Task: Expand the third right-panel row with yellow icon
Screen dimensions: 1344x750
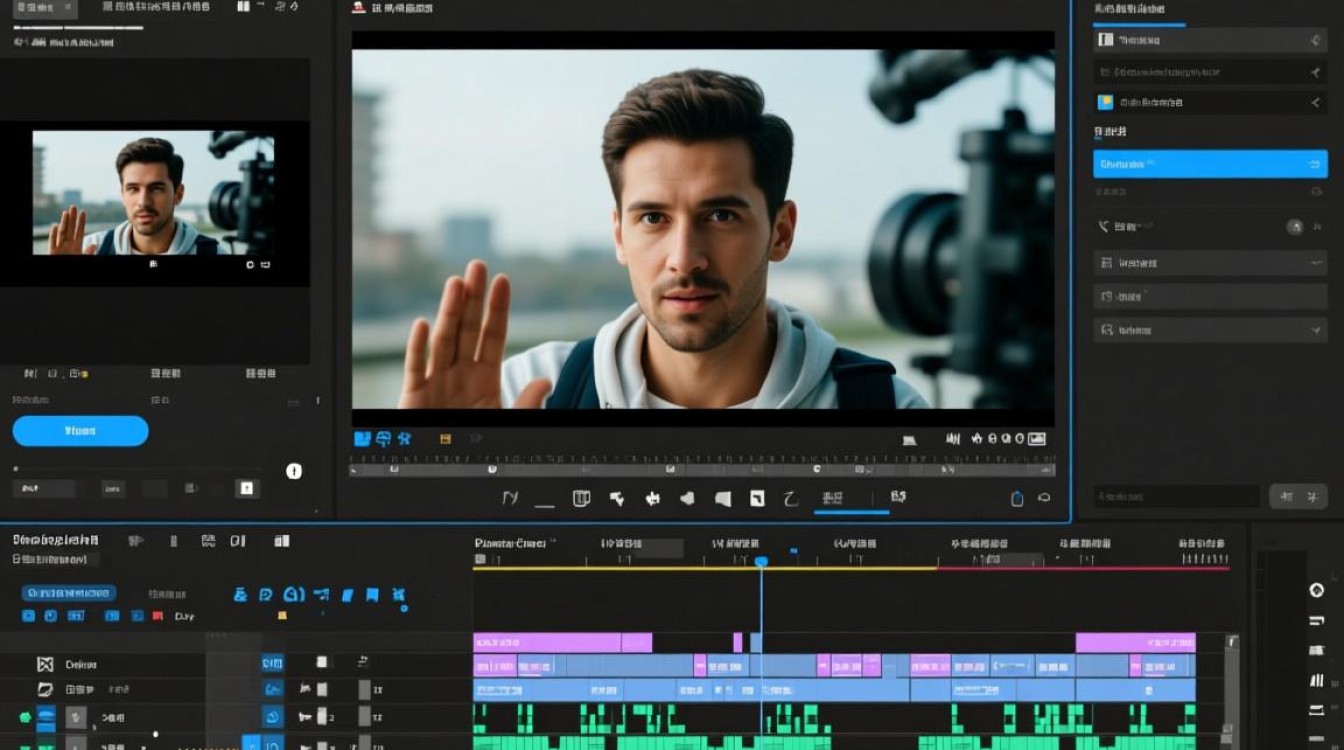Action: pos(1316,102)
